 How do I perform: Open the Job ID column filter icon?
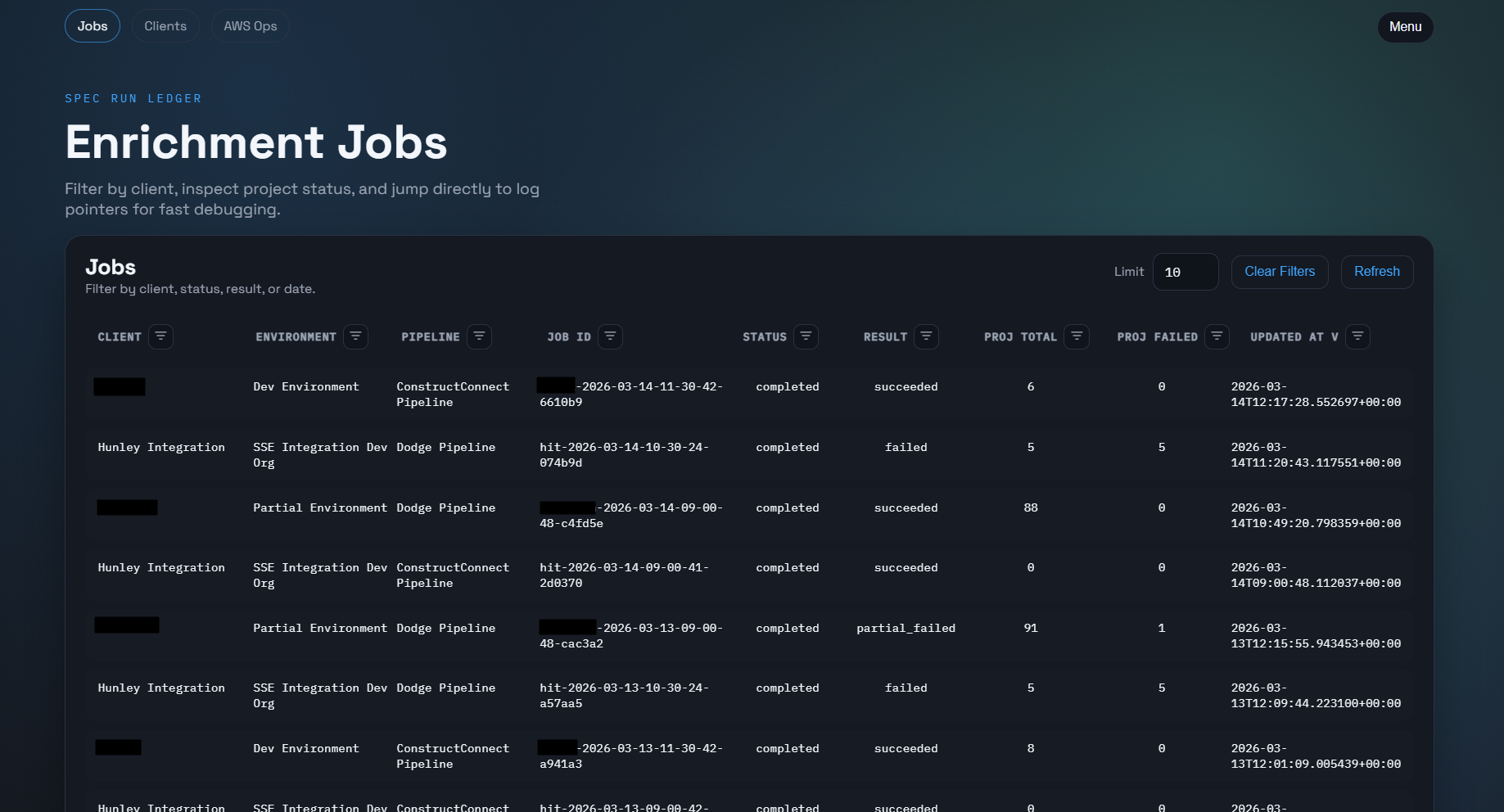[610, 336]
